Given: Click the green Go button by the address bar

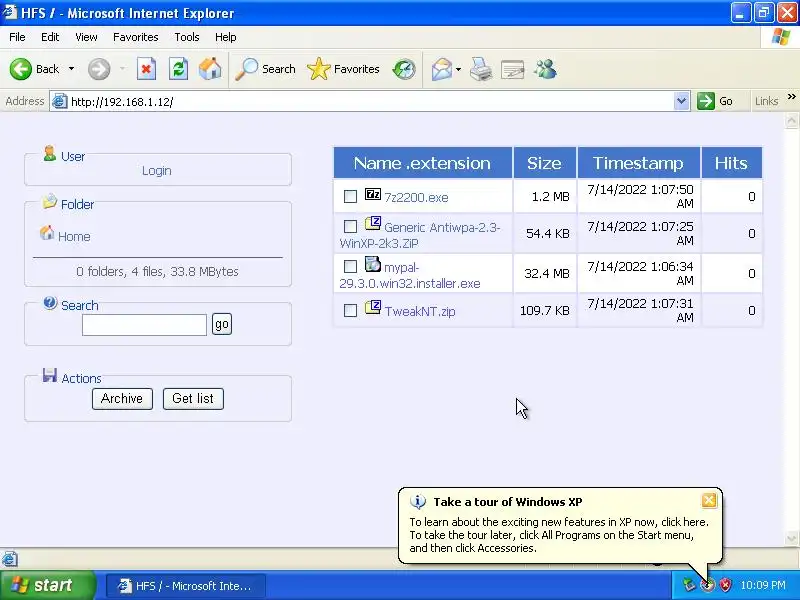Looking at the screenshot, I should [715, 101].
